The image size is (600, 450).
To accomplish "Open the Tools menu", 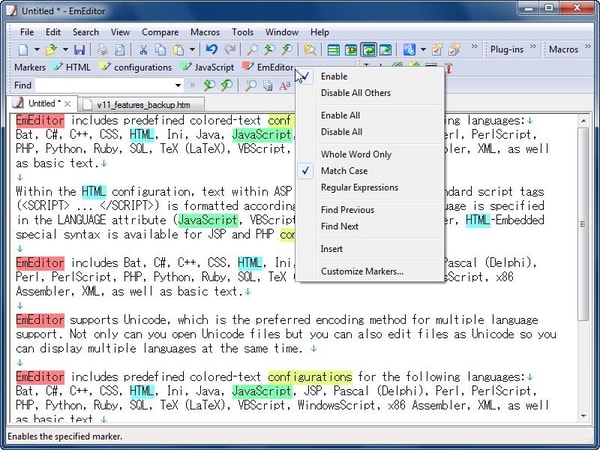I will click(243, 32).
